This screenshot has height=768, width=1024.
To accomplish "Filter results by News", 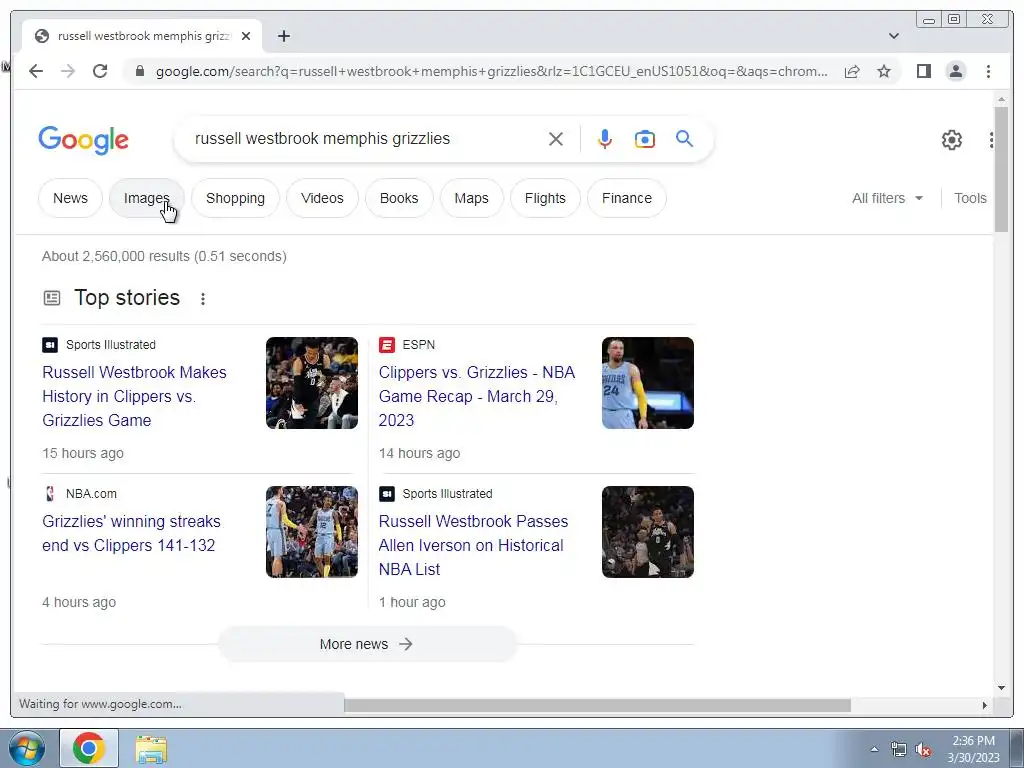I will coord(71,198).
